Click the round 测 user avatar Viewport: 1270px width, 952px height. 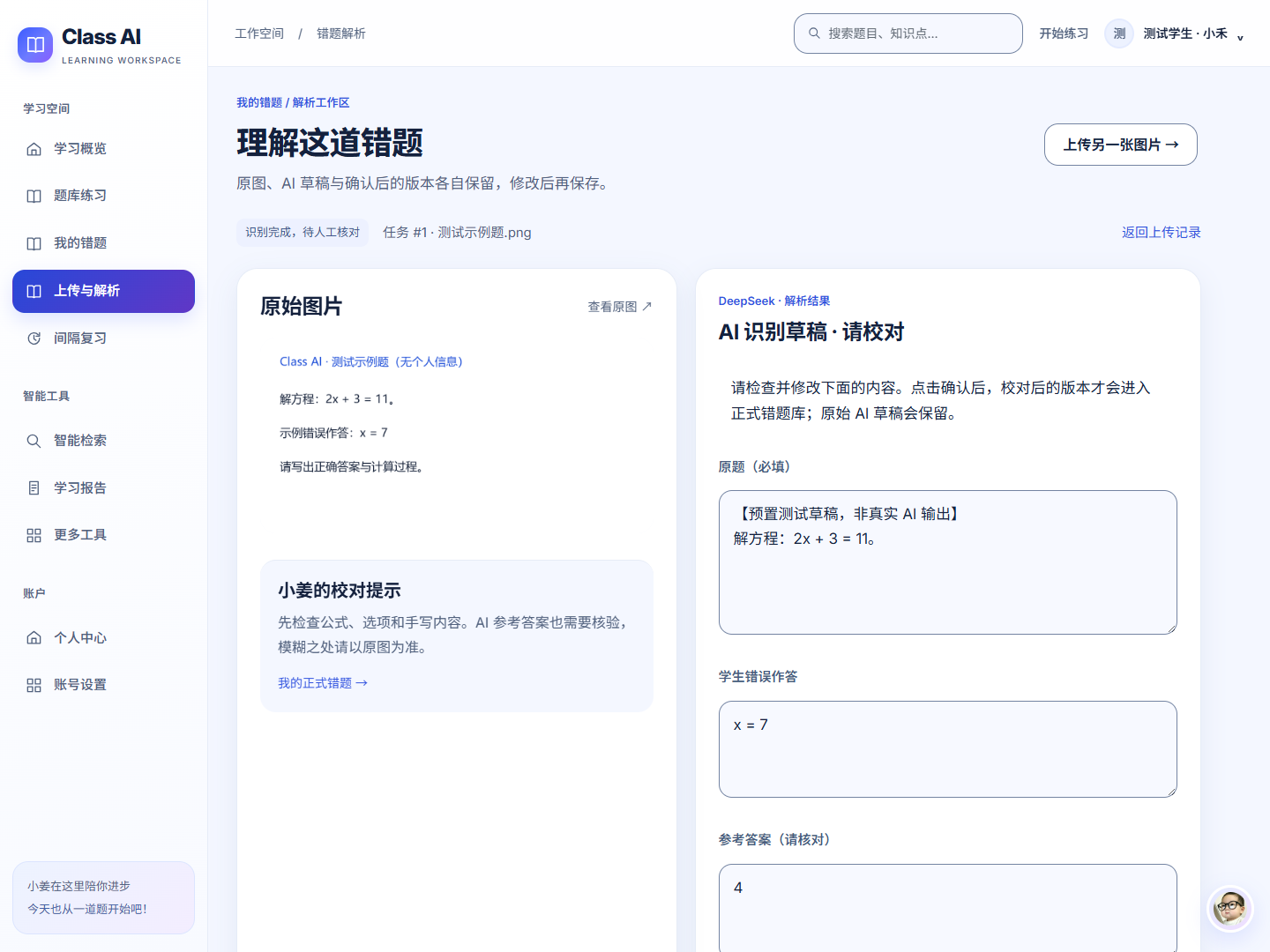pyautogui.click(x=1119, y=33)
